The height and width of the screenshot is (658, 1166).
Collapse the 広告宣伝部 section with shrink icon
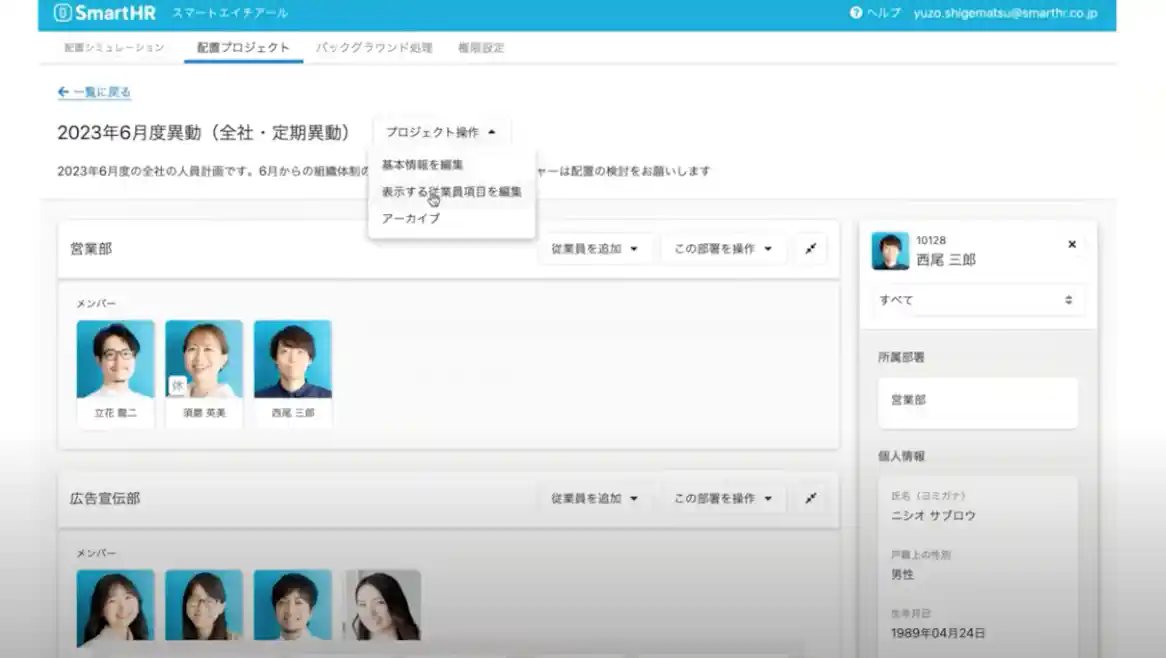click(x=811, y=498)
